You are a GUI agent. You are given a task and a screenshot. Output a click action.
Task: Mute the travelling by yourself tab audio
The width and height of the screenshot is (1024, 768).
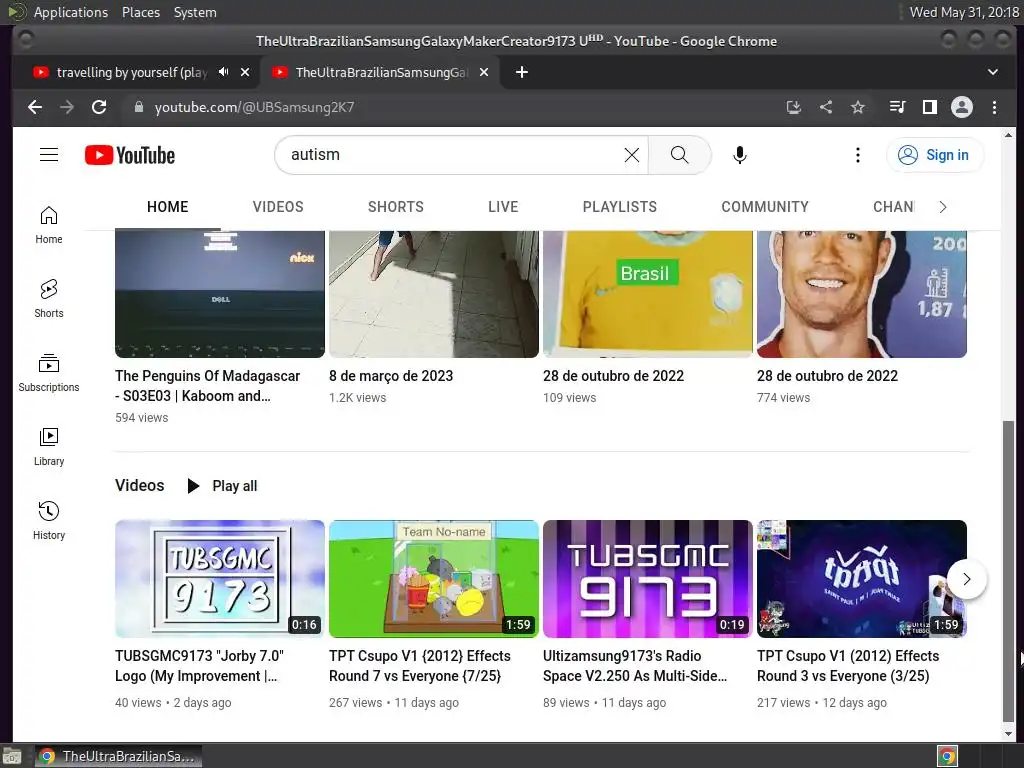pos(223,72)
